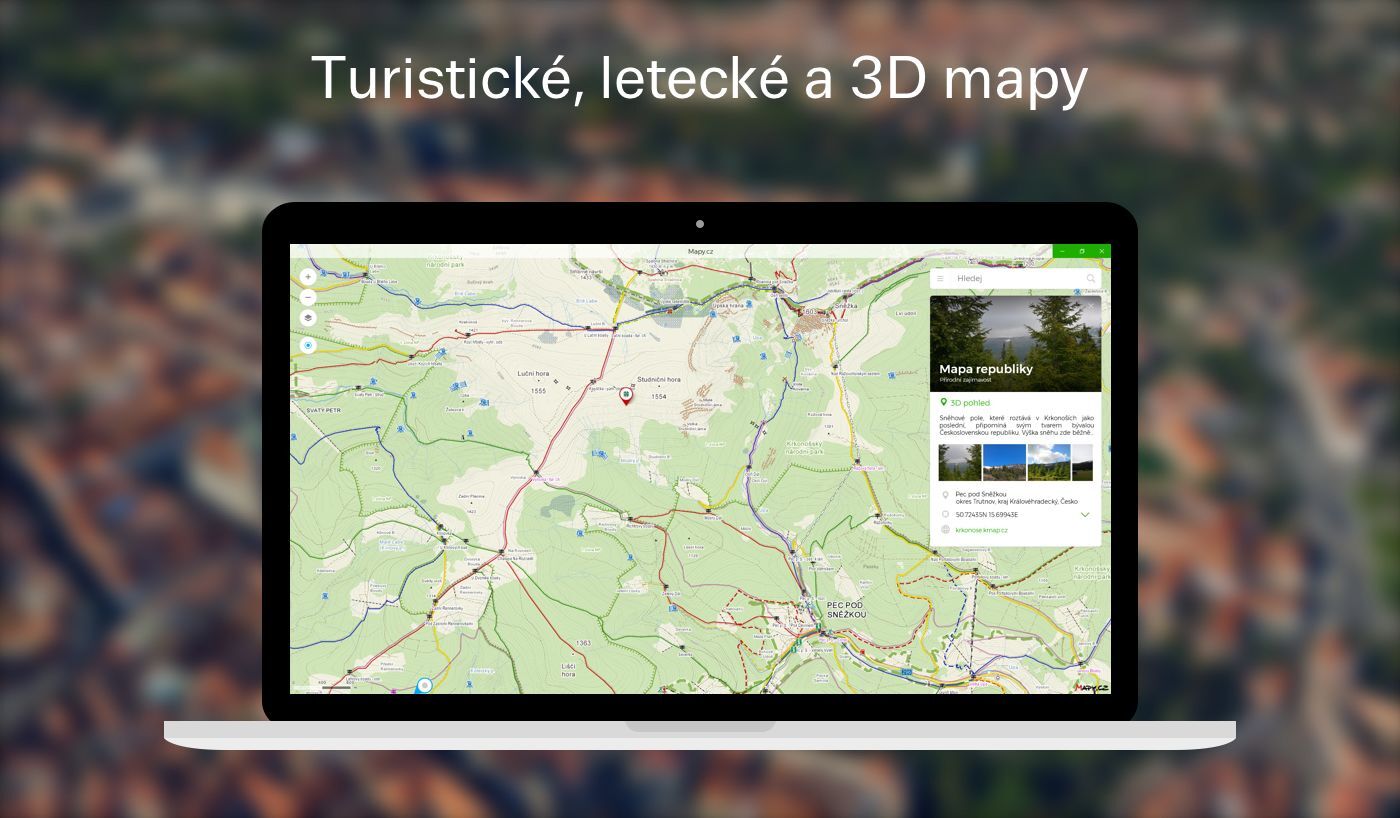Viewport: 1400px width, 818px height.
Task: Click the Mapy.cz logo in the map corner
Action: 1092,687
